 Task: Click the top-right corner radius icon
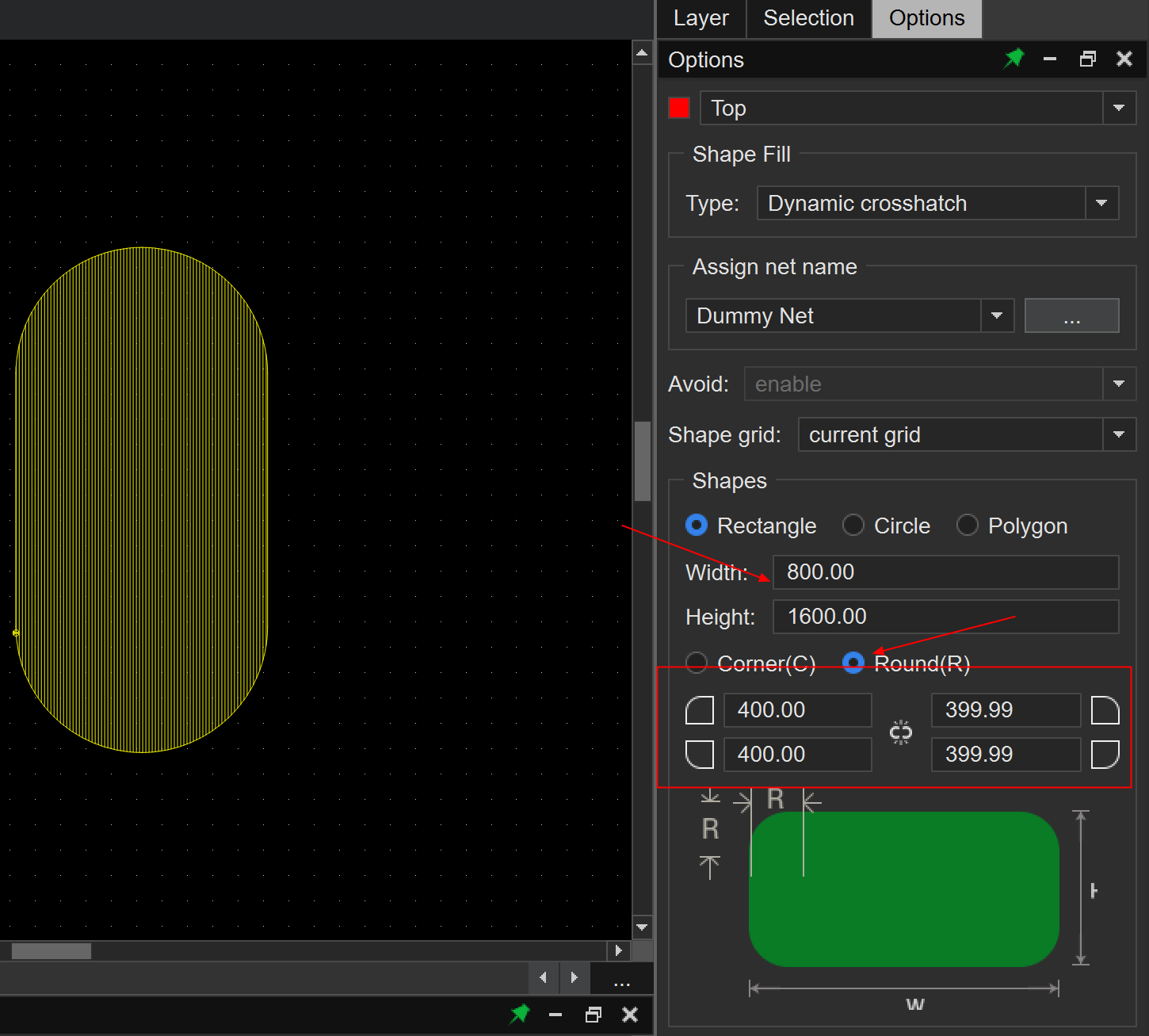pos(1105,710)
